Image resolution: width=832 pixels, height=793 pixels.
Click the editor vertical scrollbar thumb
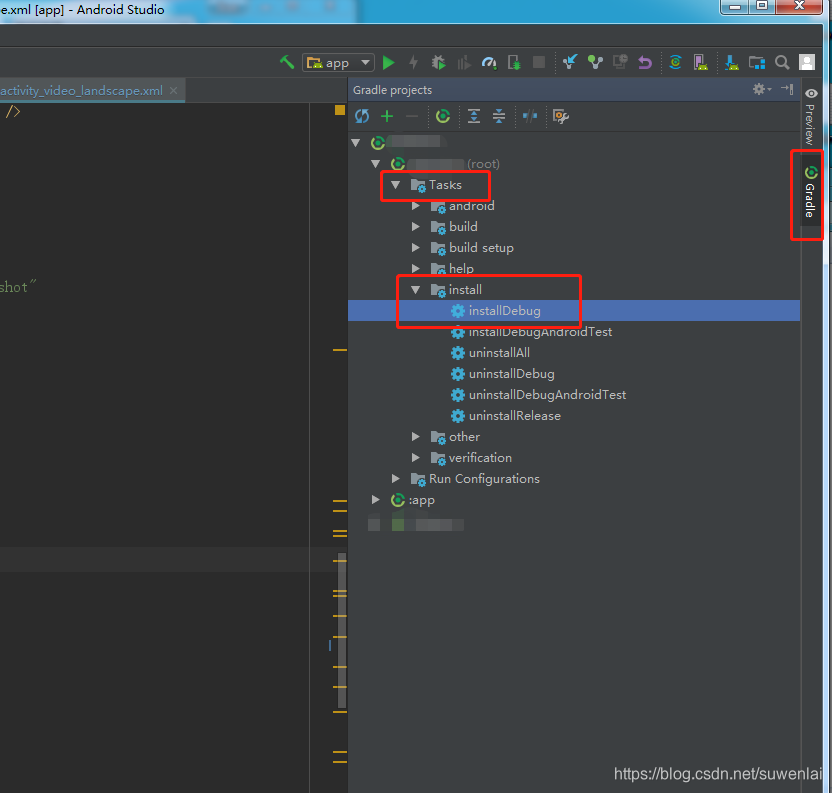point(342,630)
